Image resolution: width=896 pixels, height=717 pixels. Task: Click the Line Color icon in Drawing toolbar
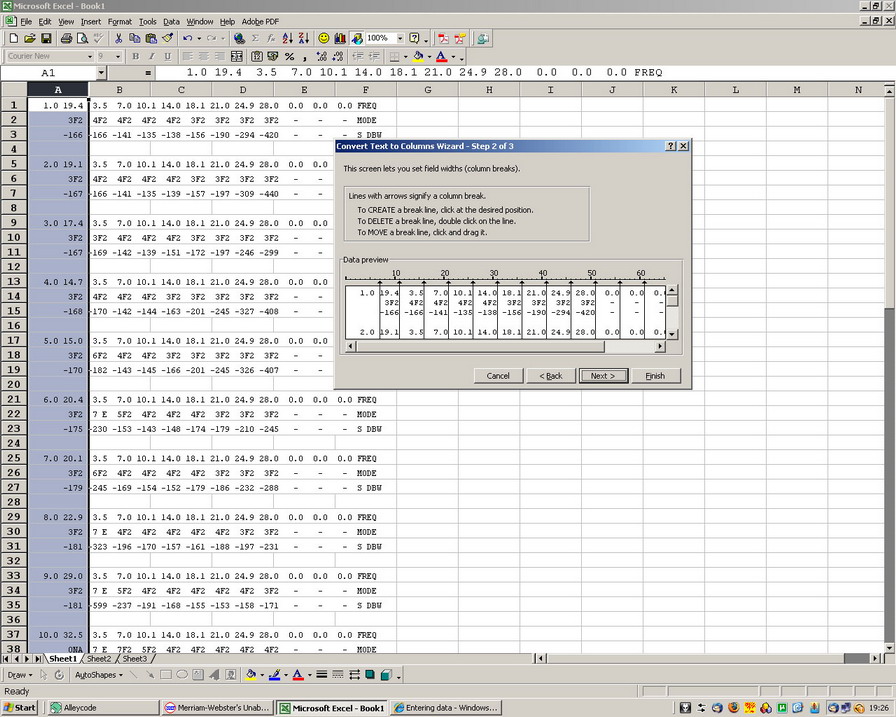point(275,675)
